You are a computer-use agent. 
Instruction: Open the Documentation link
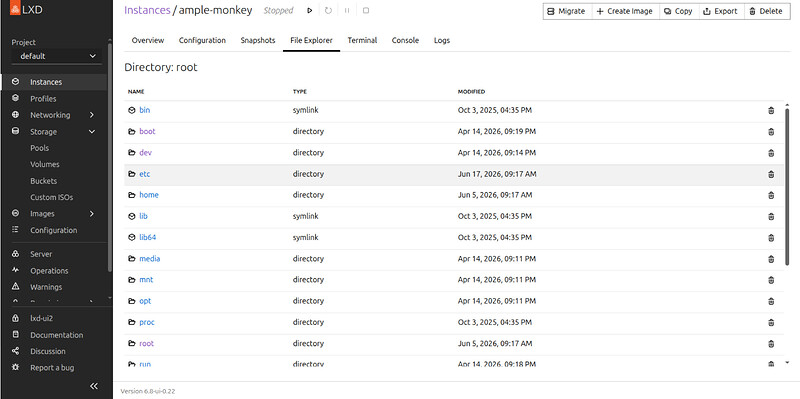click(x=56, y=335)
